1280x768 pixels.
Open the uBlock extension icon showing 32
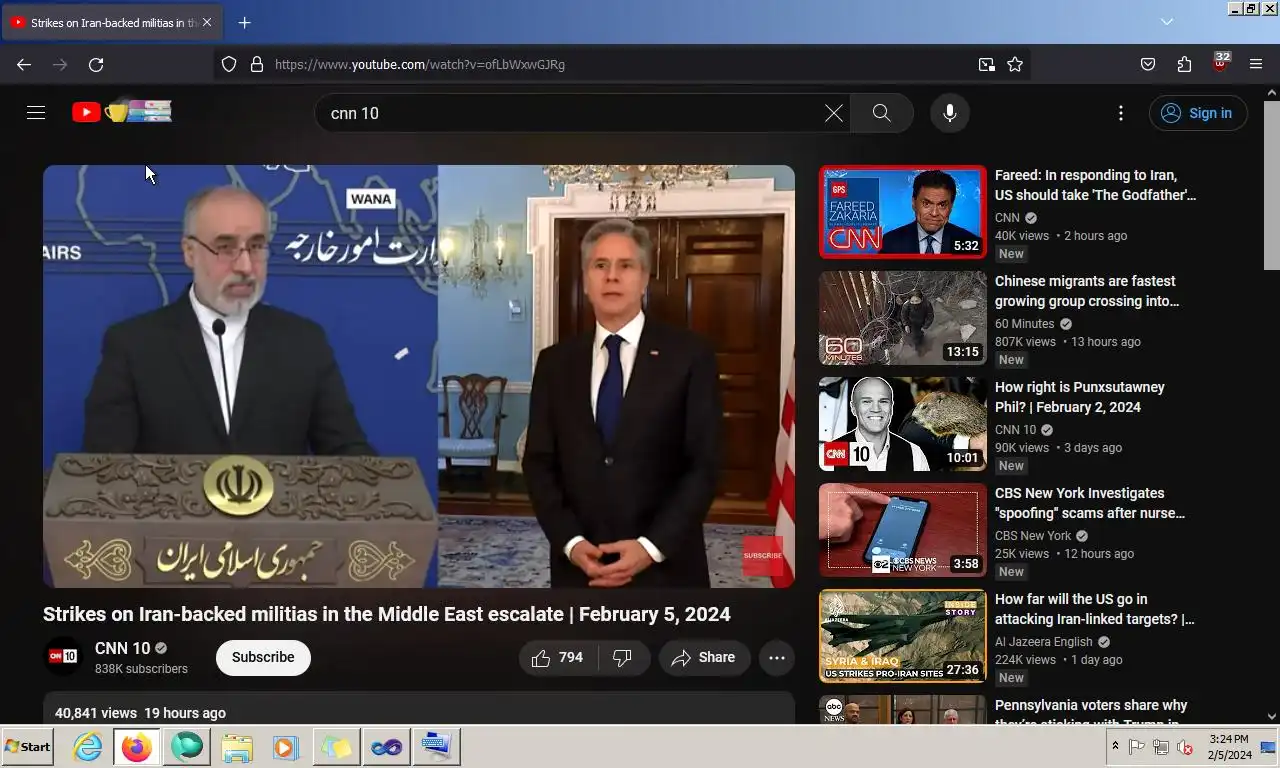tap(1220, 63)
